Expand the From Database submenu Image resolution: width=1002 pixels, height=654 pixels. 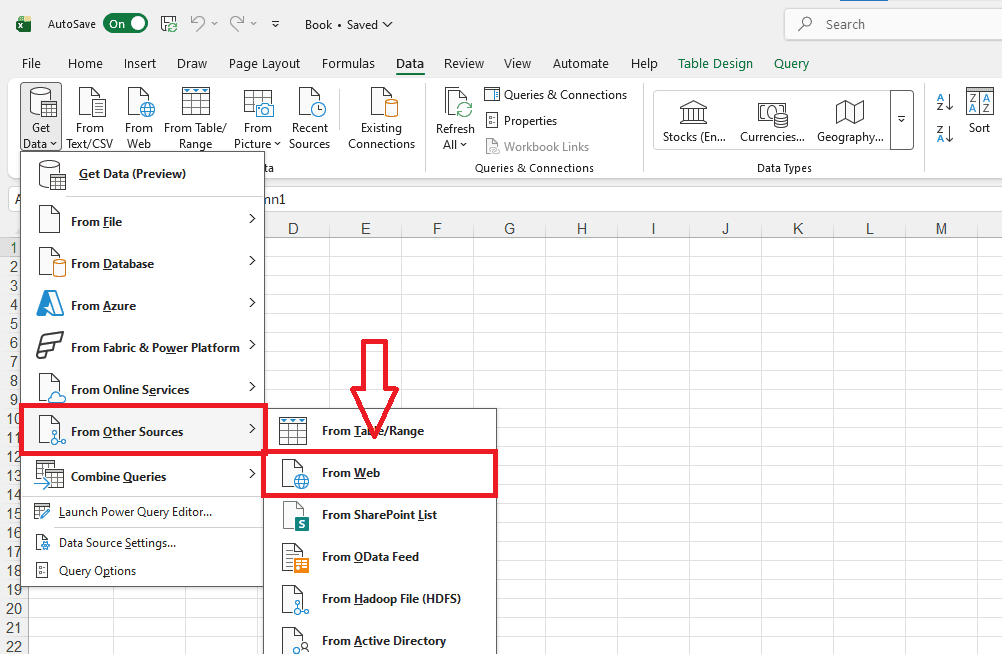click(x=143, y=263)
